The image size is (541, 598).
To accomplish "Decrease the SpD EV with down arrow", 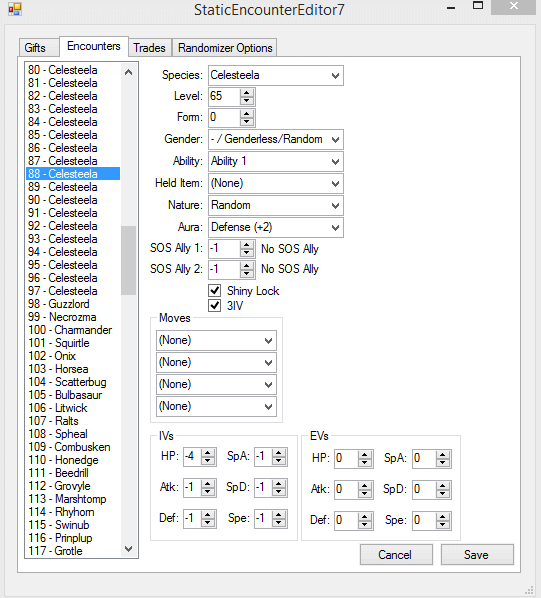I will pos(443,494).
